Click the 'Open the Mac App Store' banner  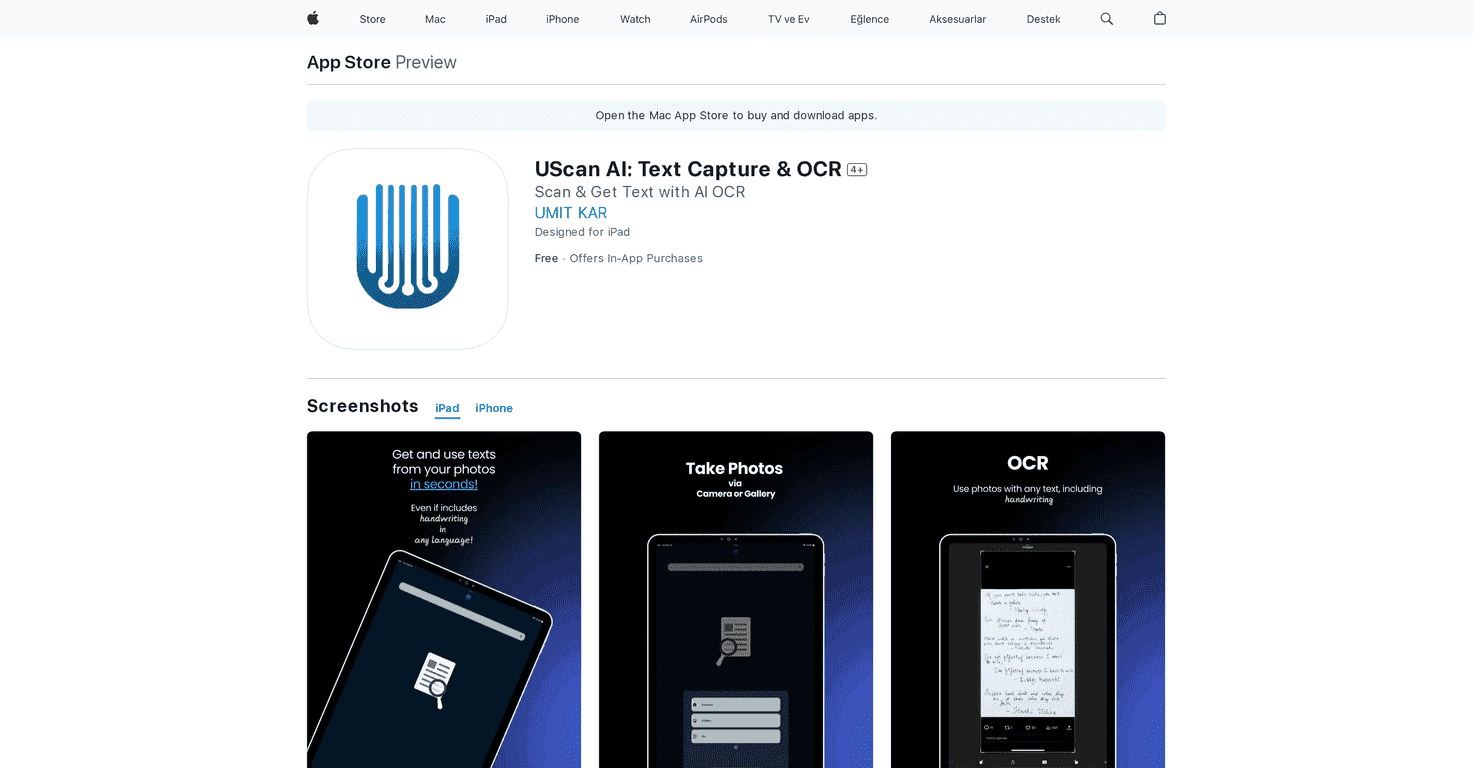(x=736, y=115)
